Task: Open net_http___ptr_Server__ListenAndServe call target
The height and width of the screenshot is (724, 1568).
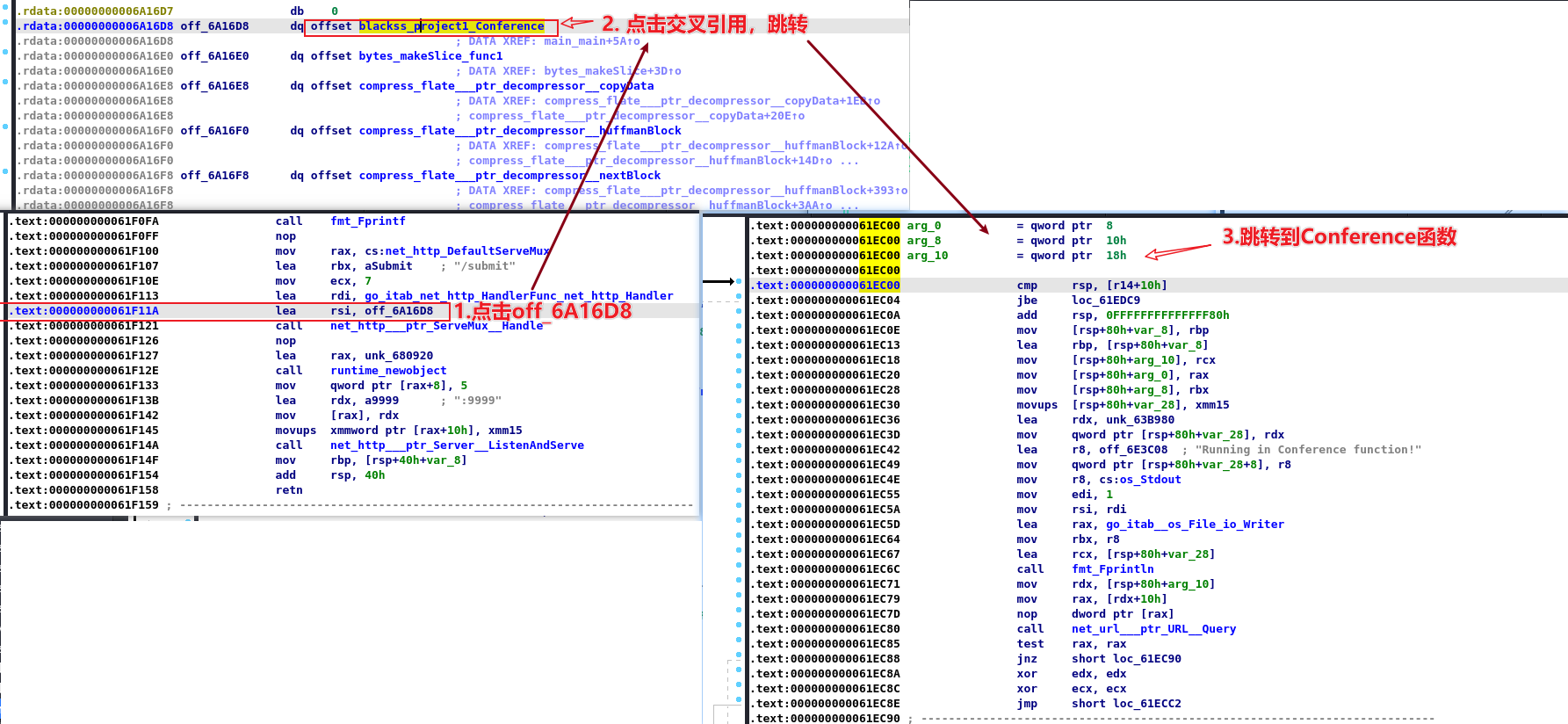Action: pyautogui.click(x=457, y=445)
